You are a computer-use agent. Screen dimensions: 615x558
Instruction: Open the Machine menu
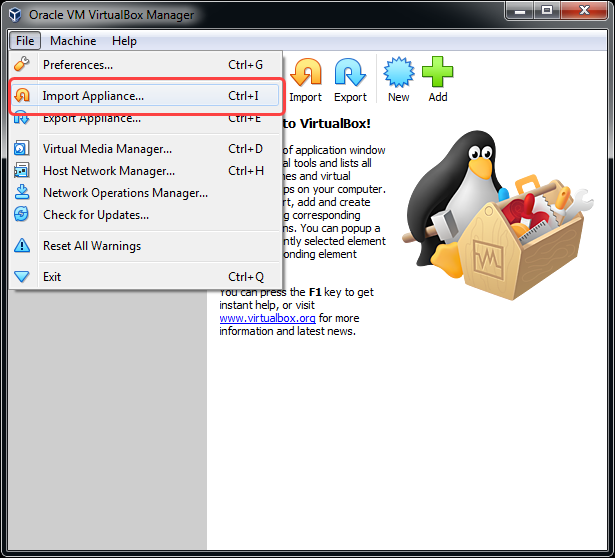(73, 41)
